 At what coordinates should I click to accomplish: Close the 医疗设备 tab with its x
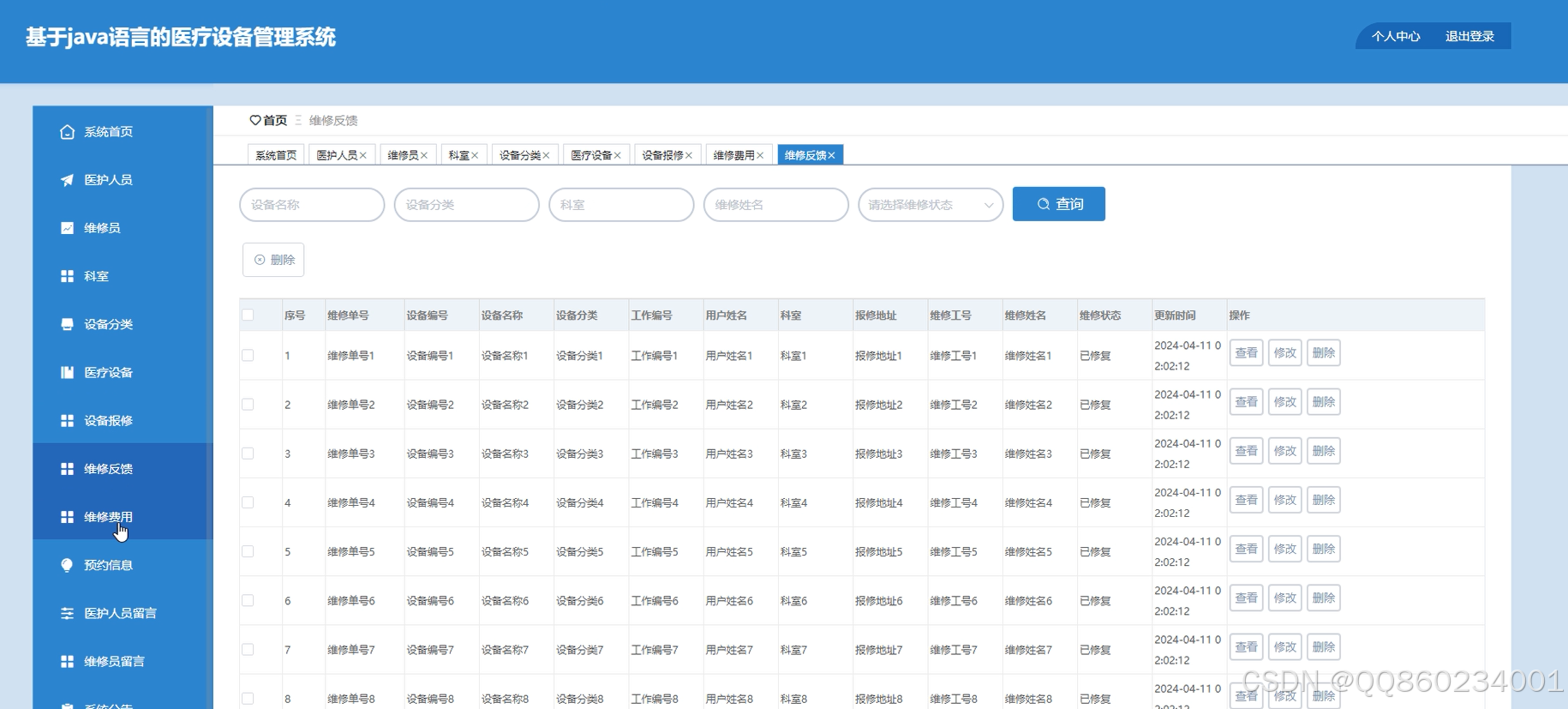[x=617, y=155]
